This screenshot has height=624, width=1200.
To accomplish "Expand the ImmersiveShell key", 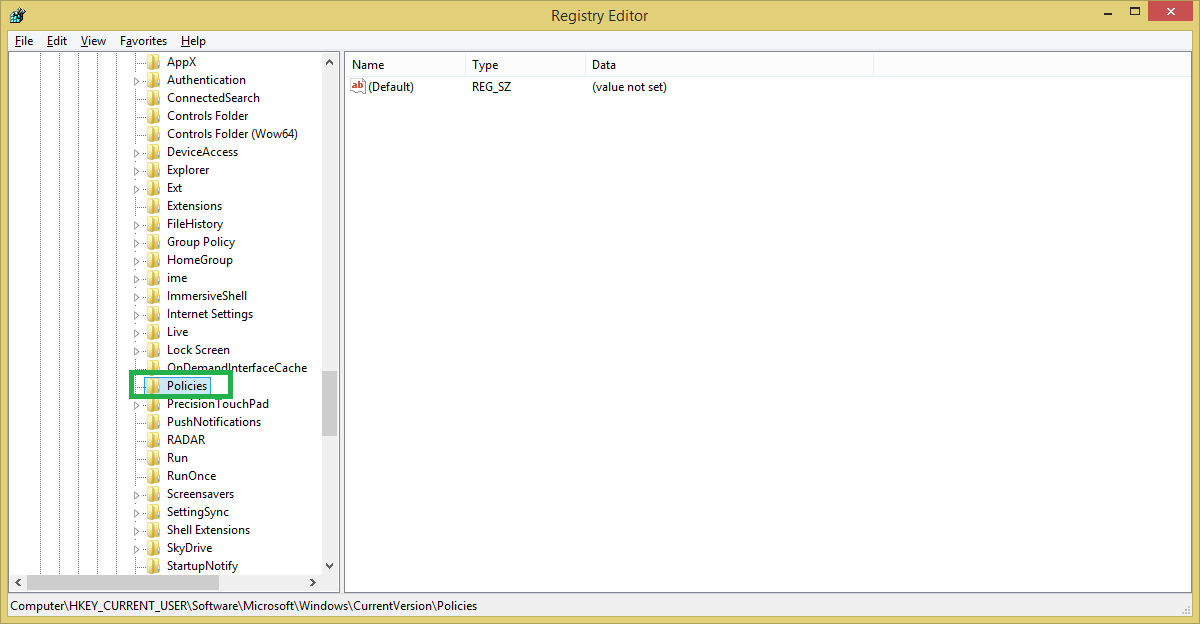I will [137, 297].
